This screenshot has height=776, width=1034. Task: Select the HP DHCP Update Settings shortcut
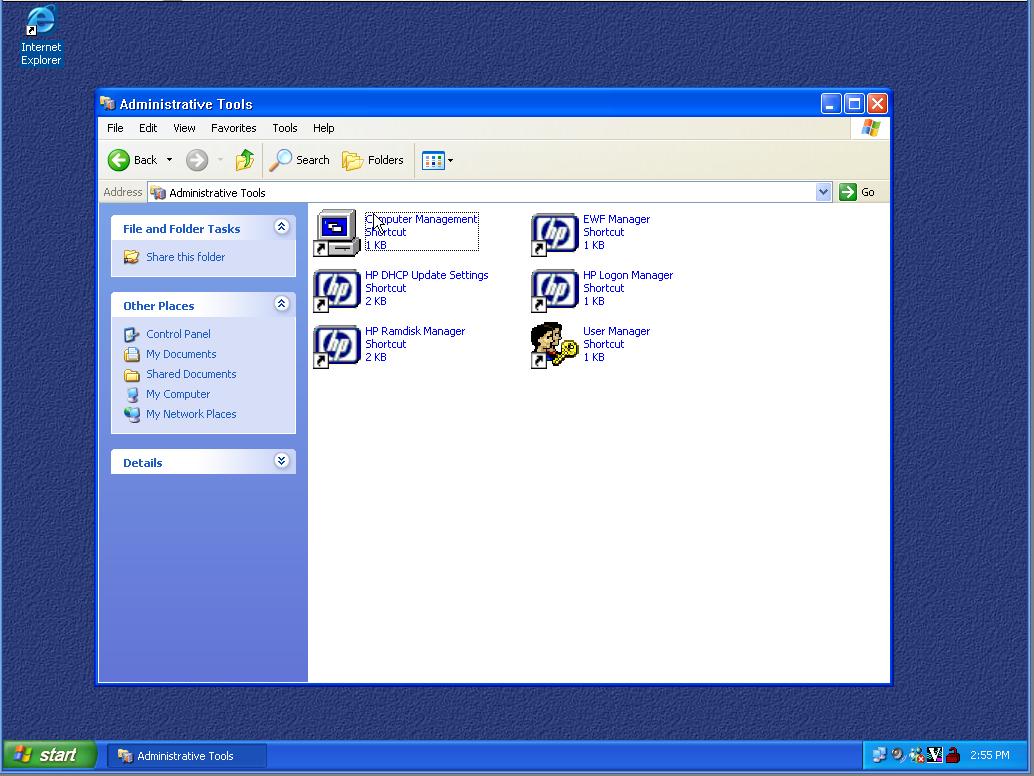(401, 288)
